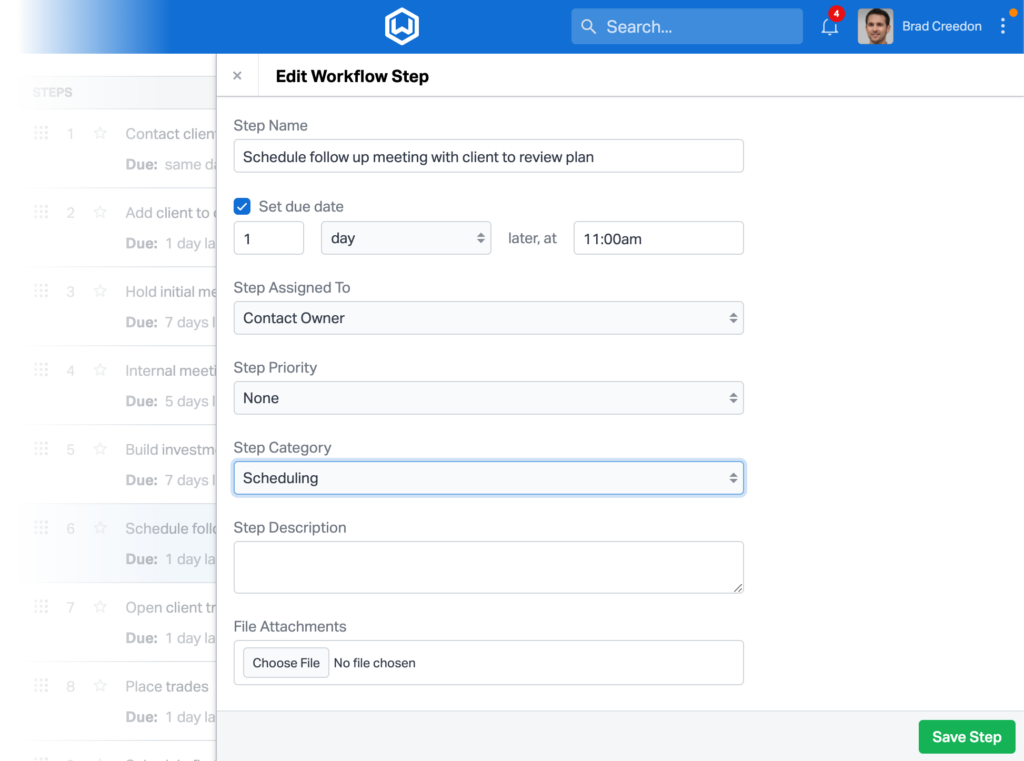Change the due date unit with the day dropdown
Screen dimensions: 1024x761
[406, 237]
